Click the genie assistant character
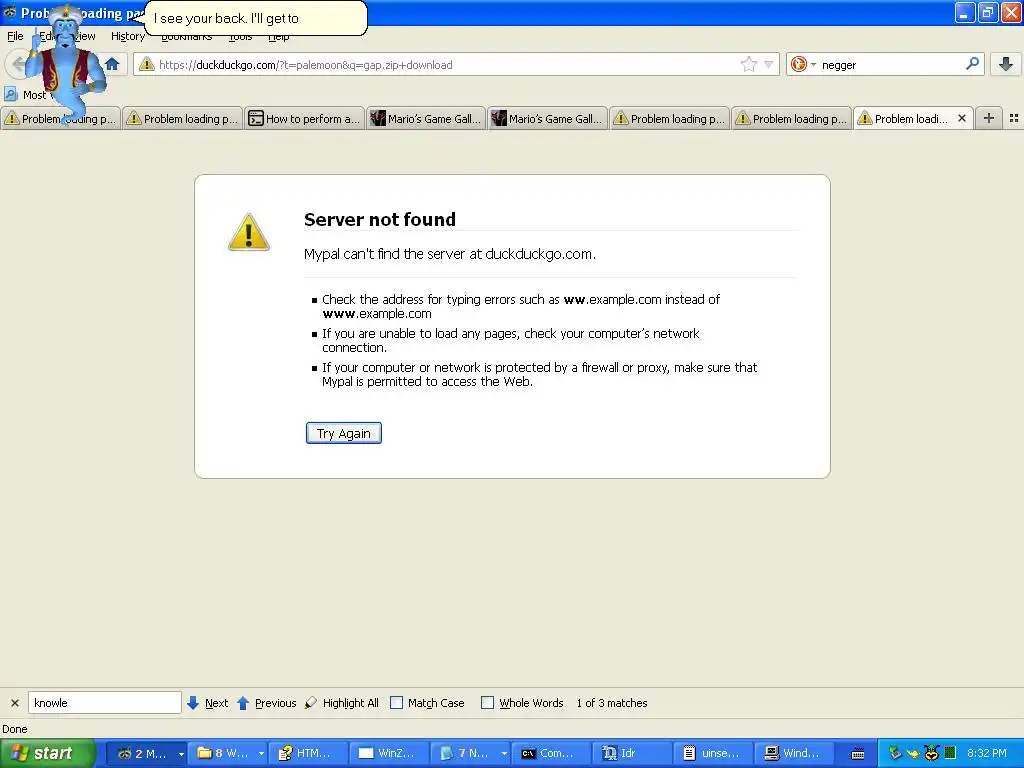 [65, 62]
